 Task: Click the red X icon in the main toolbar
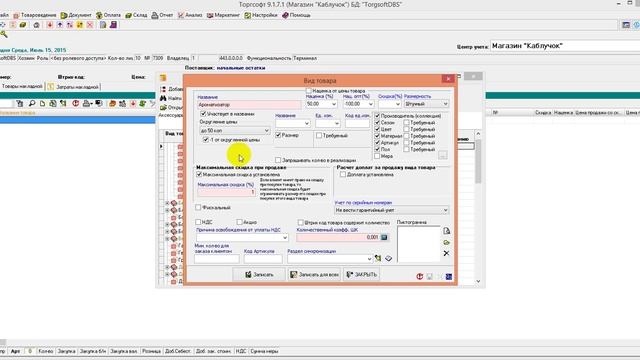point(90,25)
